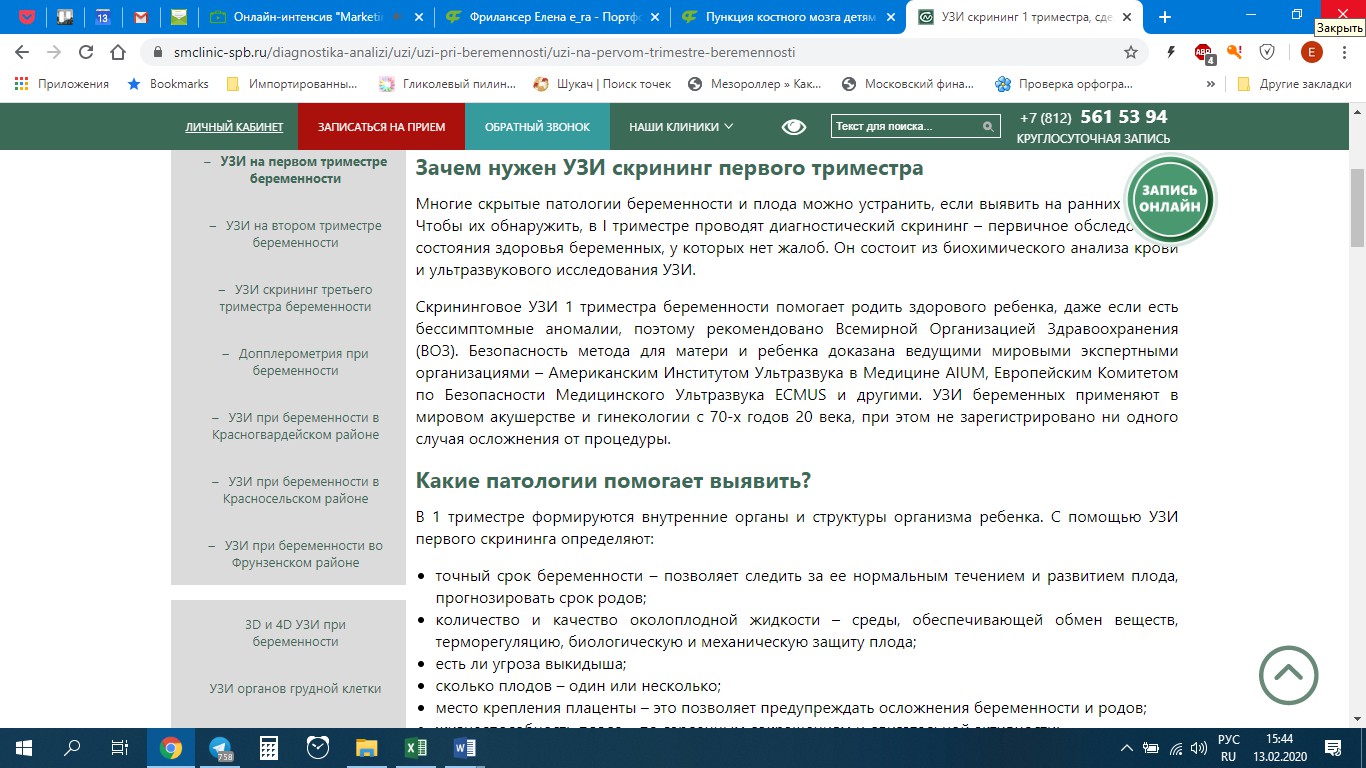Open the Windows Start menu

[23, 748]
